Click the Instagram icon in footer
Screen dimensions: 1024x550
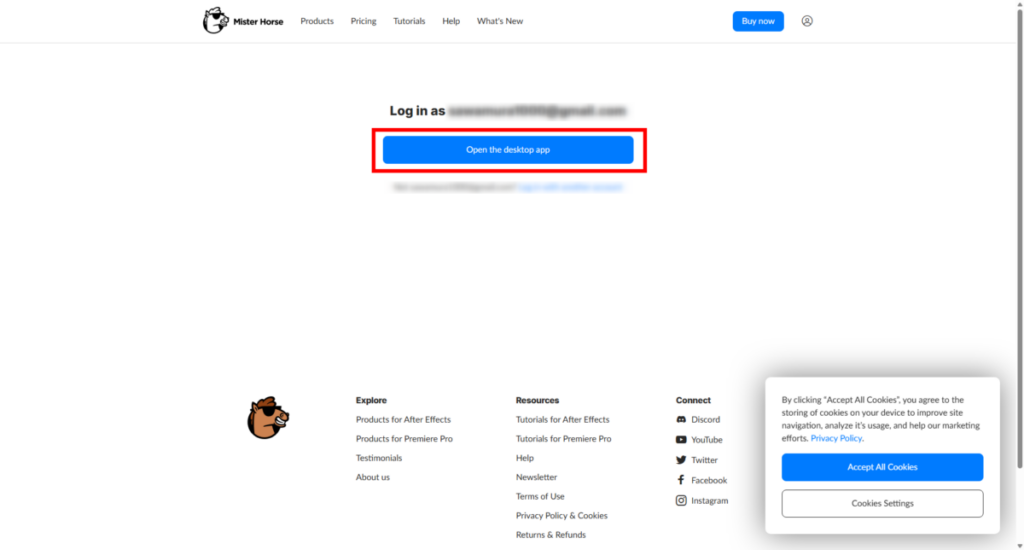coord(681,501)
